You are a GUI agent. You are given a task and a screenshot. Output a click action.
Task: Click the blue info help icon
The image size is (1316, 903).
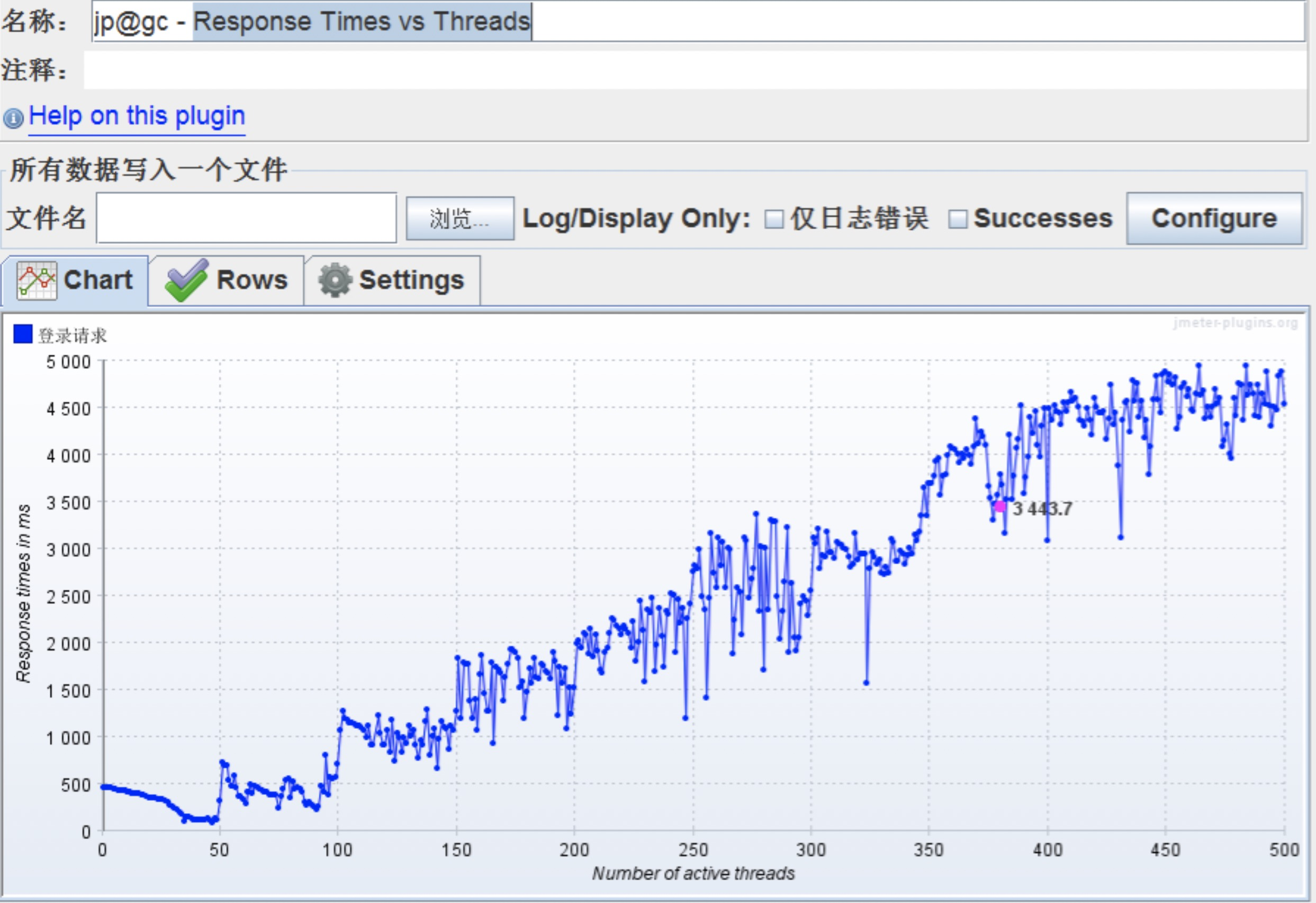tap(13, 118)
